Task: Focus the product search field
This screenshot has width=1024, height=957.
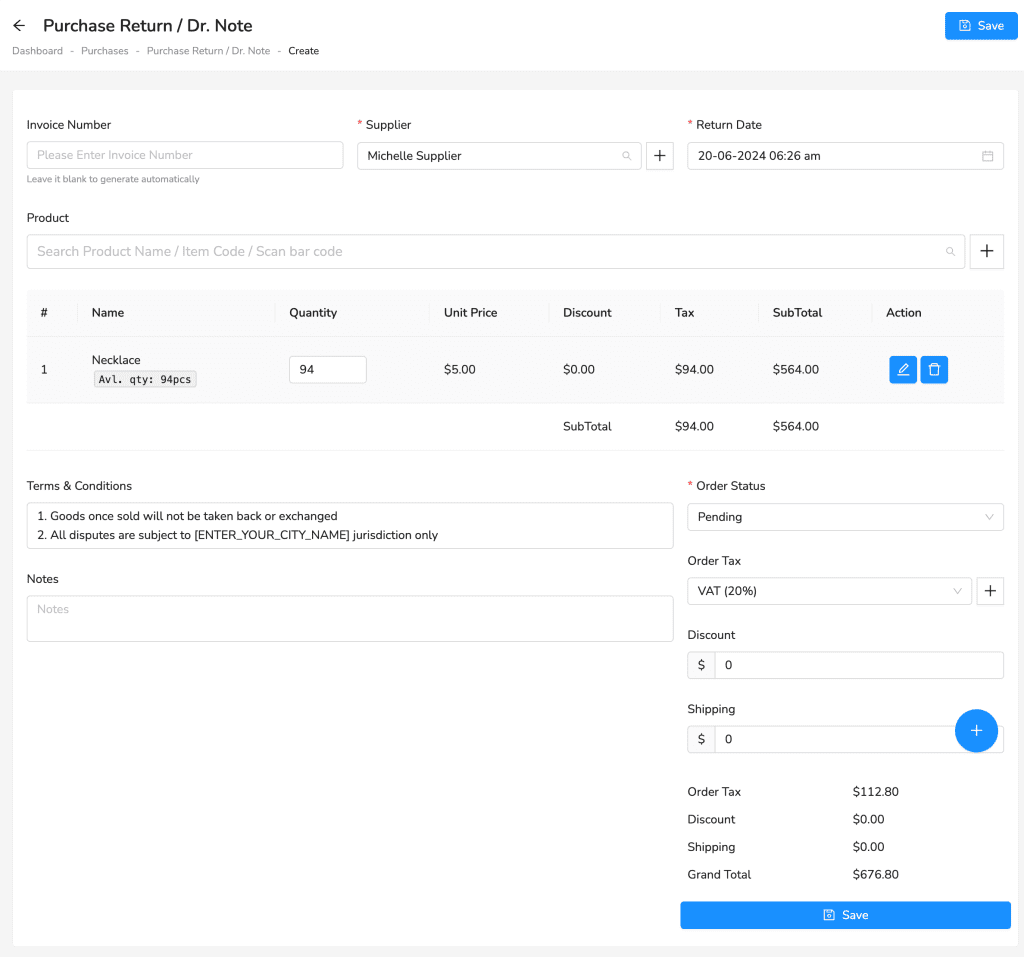Action: tap(496, 251)
